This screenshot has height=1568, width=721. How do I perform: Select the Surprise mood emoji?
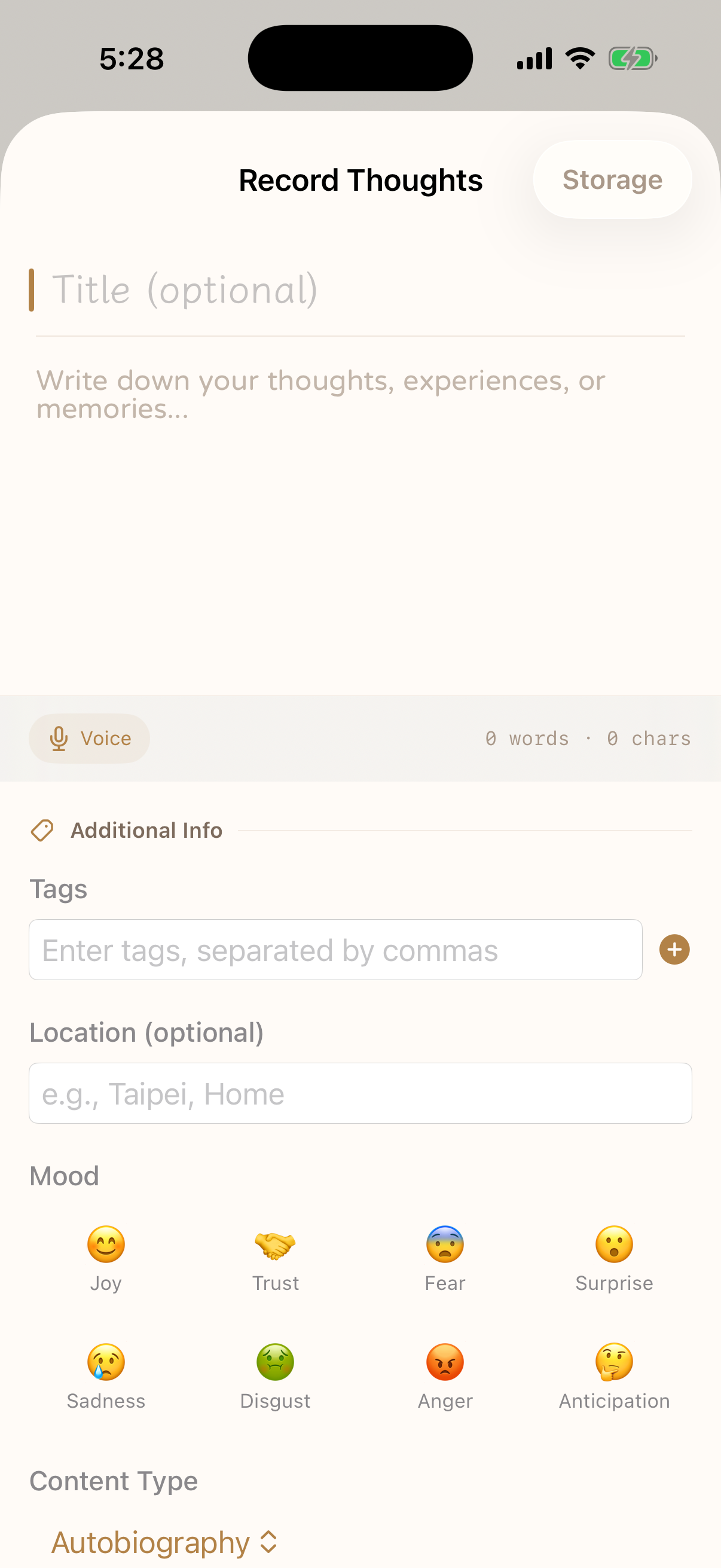point(614,1245)
